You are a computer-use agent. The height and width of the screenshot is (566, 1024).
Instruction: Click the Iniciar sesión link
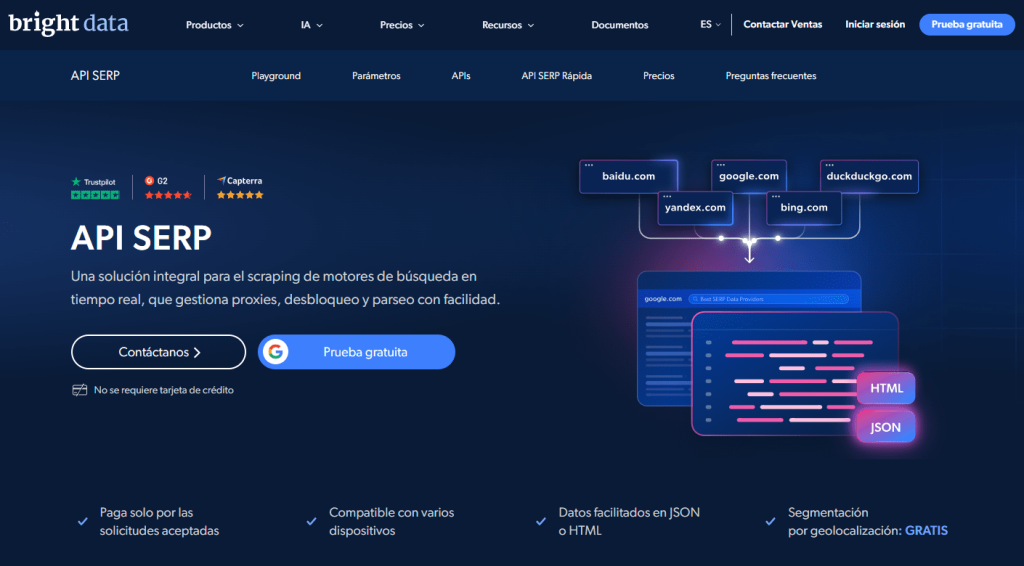pos(875,24)
